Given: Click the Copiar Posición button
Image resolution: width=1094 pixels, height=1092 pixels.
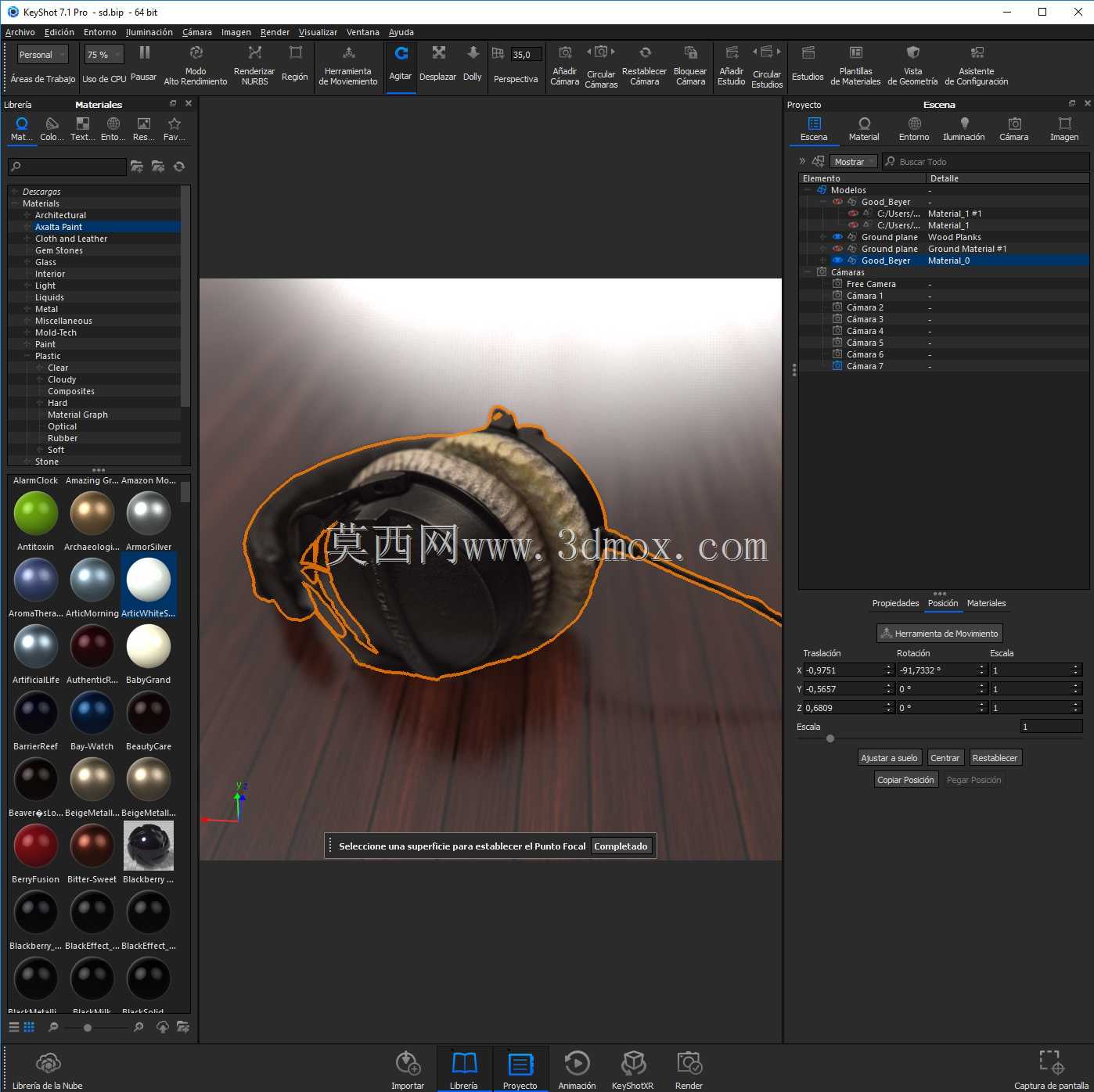Looking at the screenshot, I should (x=905, y=780).
